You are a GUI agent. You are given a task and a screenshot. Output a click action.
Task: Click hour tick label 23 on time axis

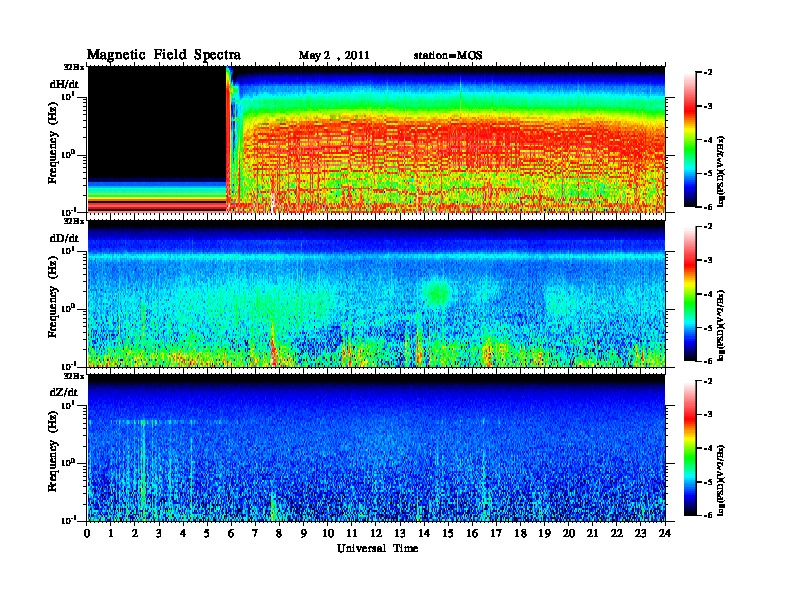point(640,534)
